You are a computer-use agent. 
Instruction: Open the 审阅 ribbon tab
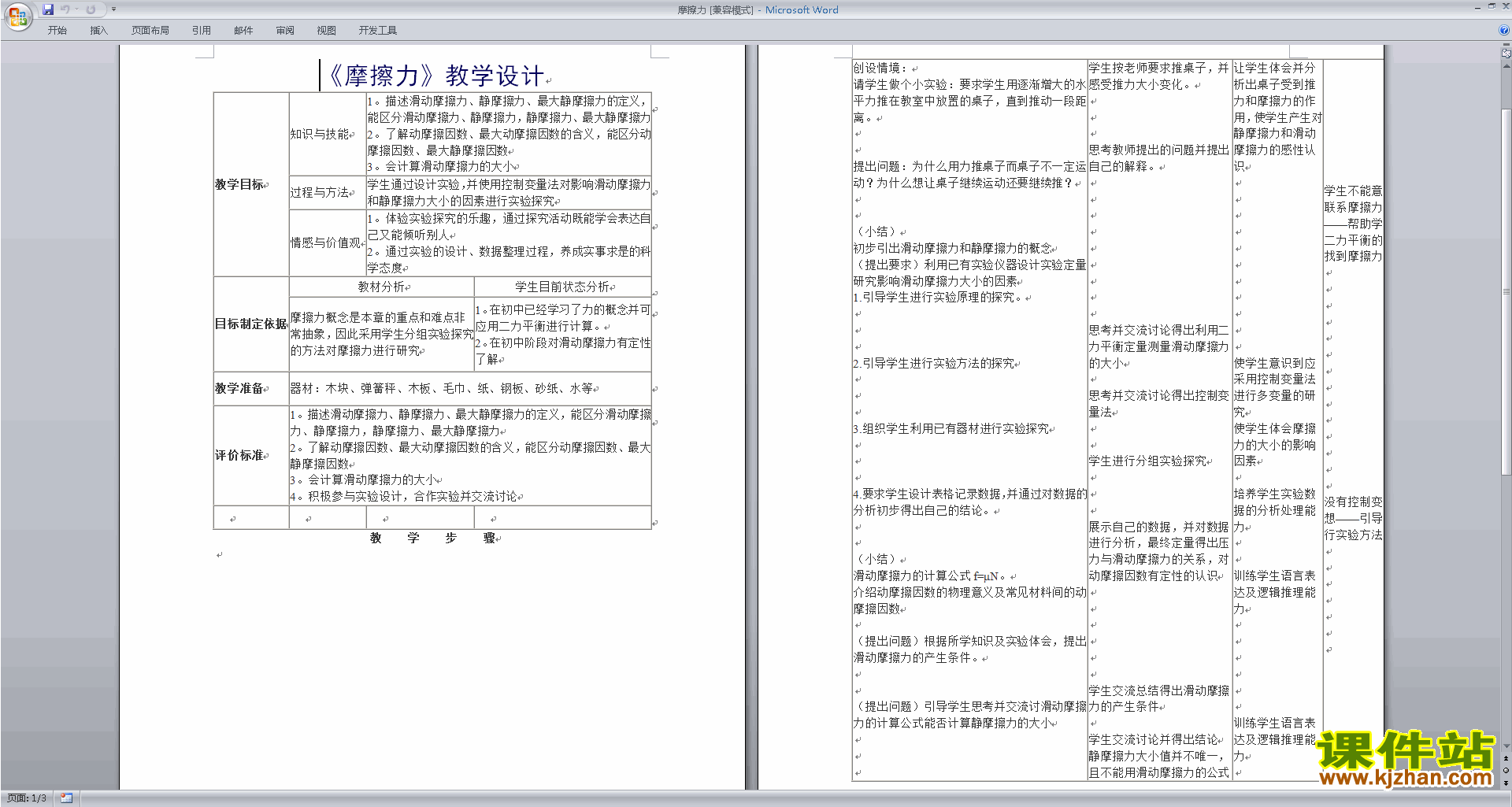coord(285,30)
